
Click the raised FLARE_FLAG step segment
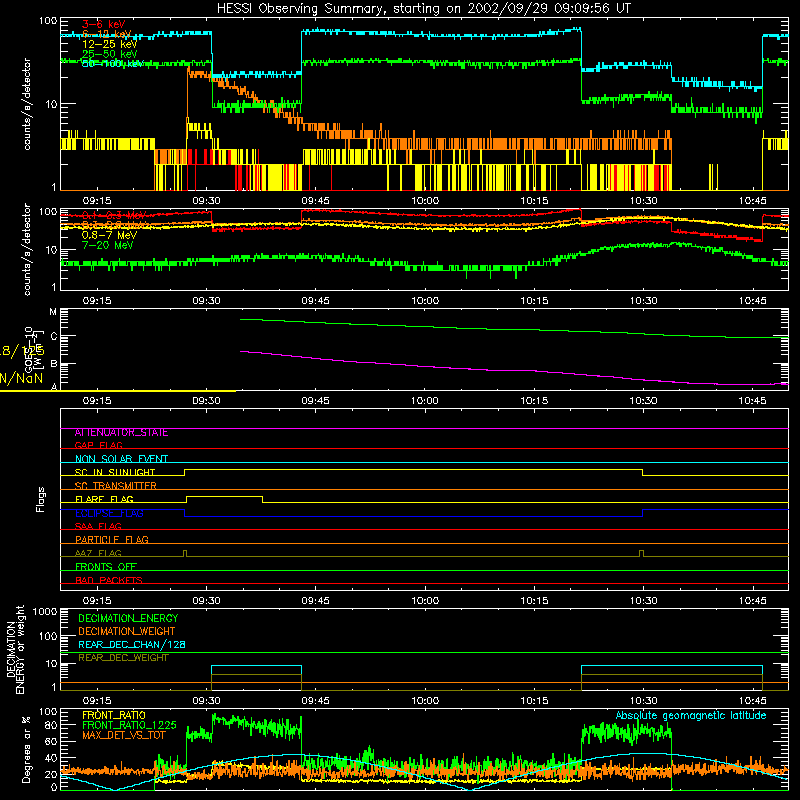pyautogui.click(x=224, y=496)
